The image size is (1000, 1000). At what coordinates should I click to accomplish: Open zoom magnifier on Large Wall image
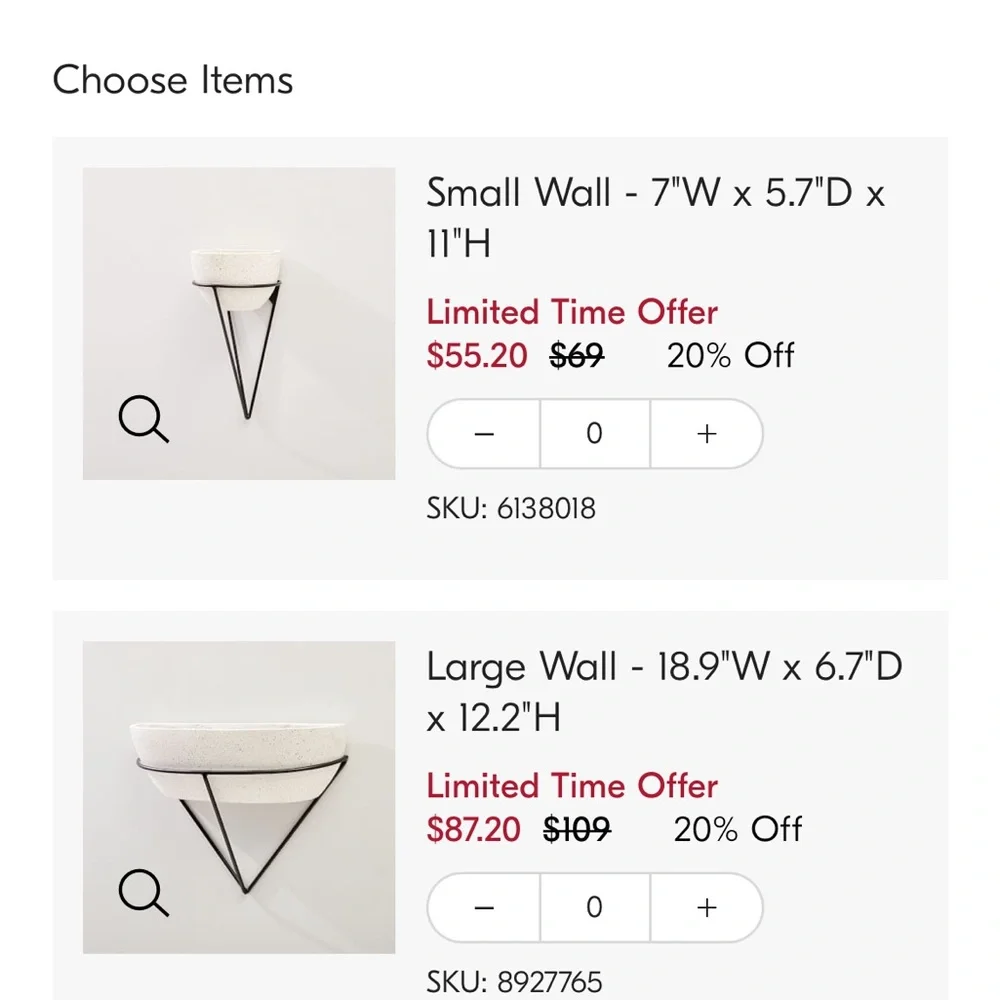(144, 893)
